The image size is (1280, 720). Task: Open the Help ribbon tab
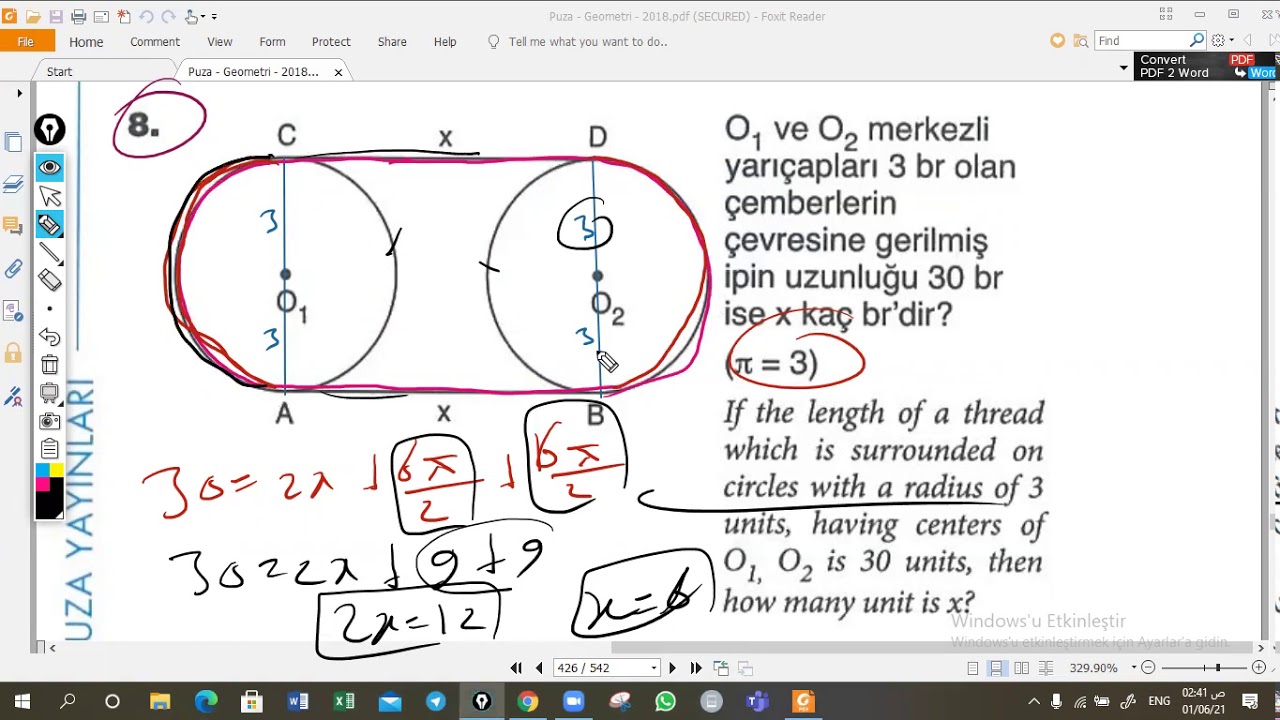pyautogui.click(x=445, y=42)
